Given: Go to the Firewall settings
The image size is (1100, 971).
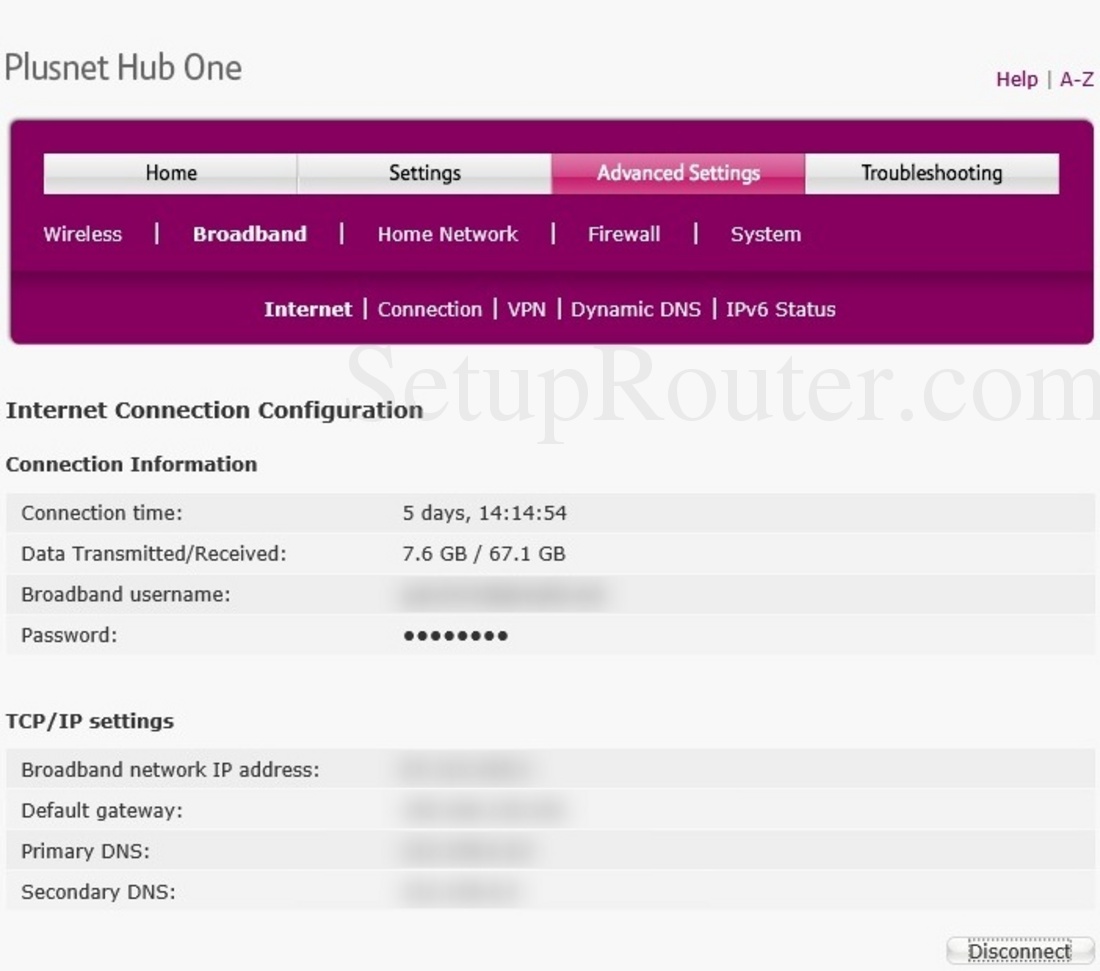Looking at the screenshot, I should click(x=623, y=234).
